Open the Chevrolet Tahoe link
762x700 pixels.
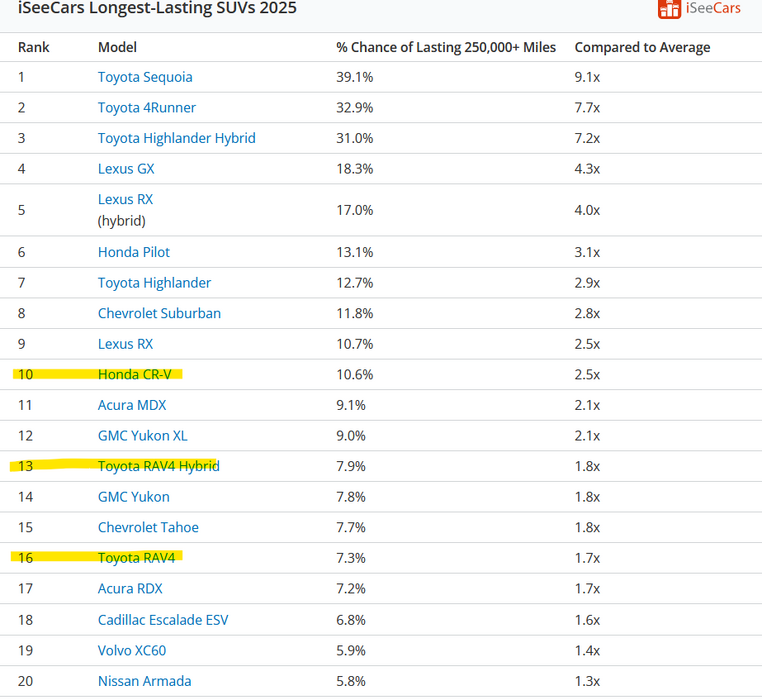(148, 527)
